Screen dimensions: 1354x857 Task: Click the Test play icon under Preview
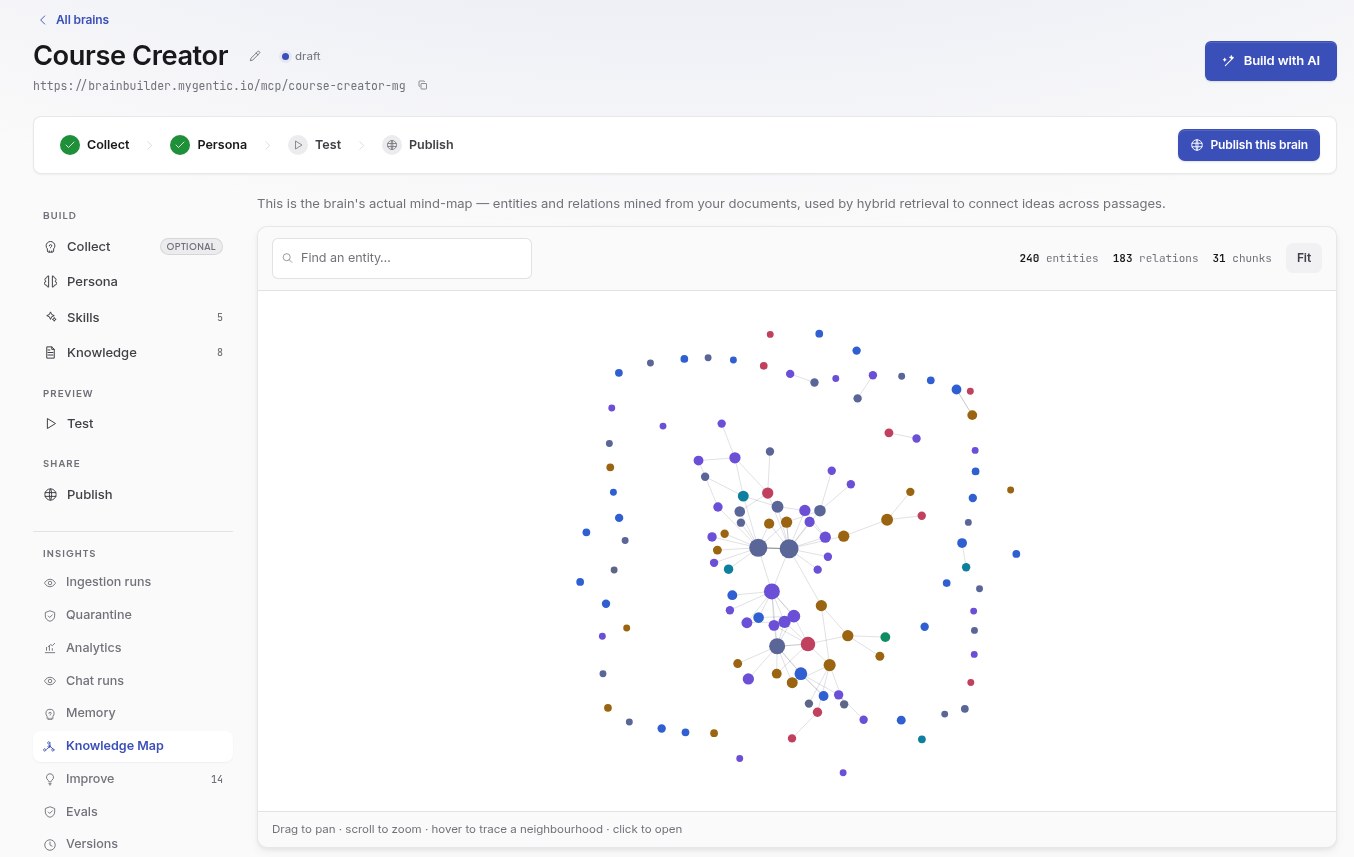tap(50, 424)
